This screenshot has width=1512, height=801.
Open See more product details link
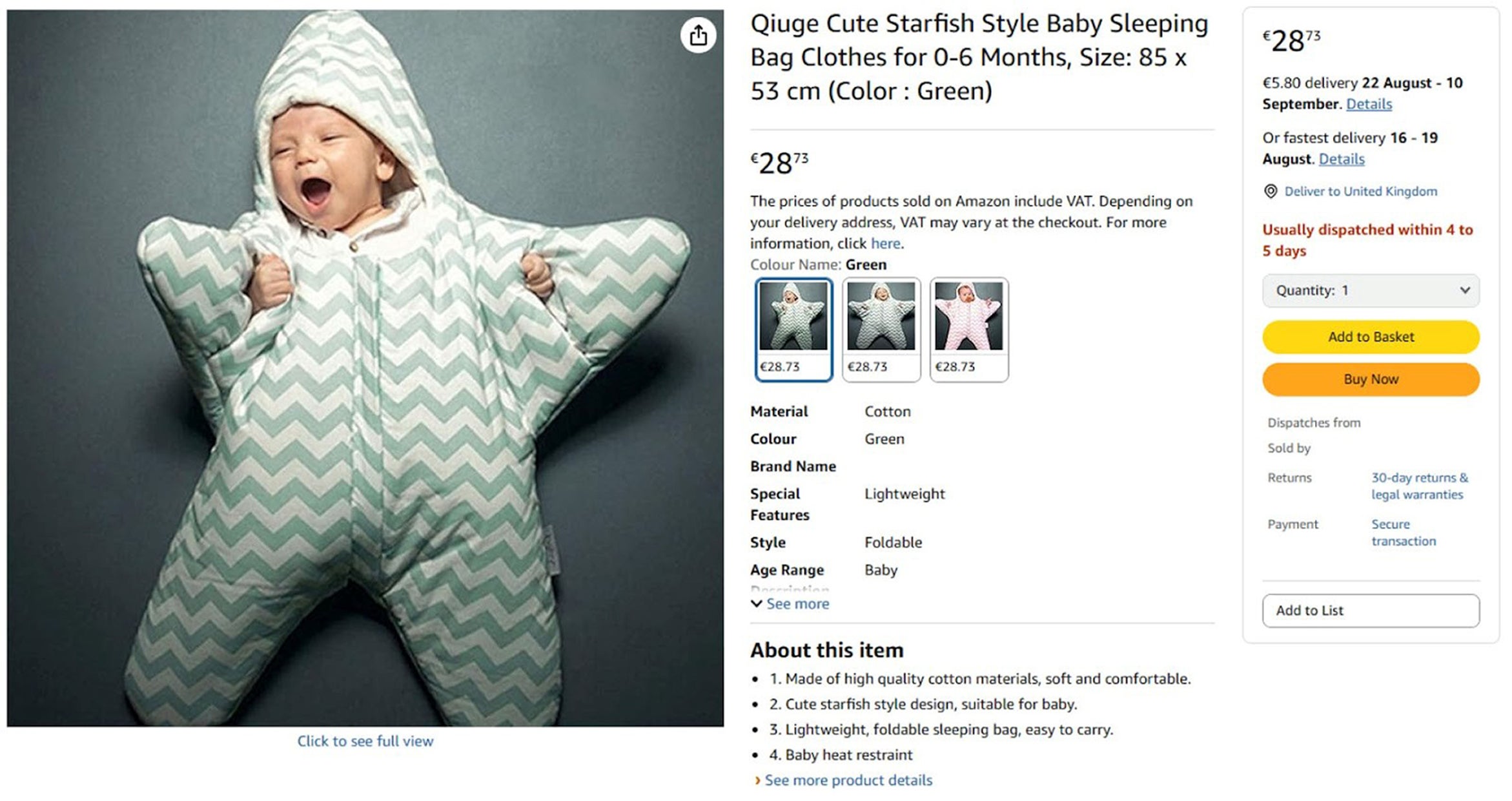[848, 780]
